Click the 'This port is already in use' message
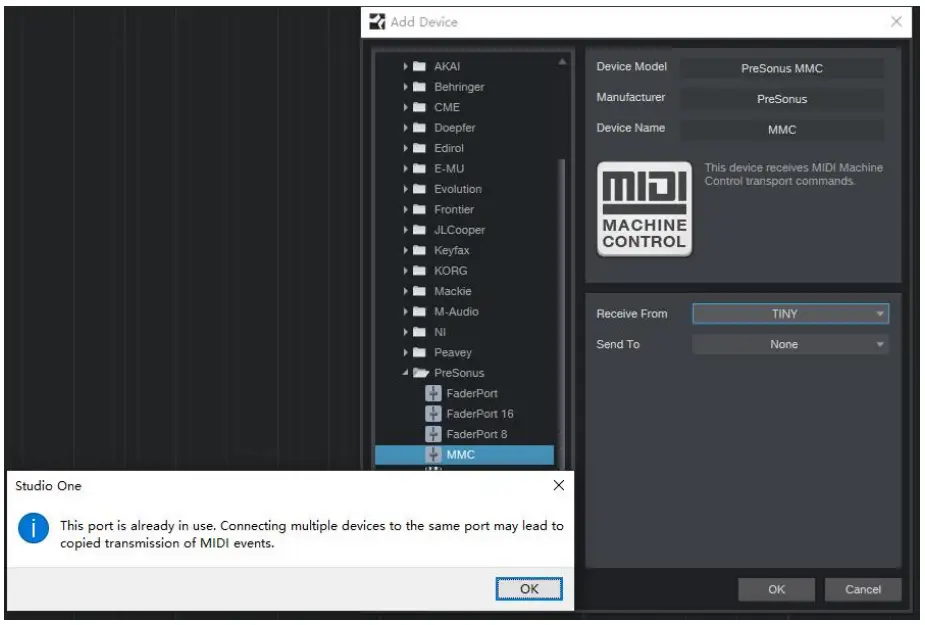Viewport: 925px width, 625px height. click(x=311, y=534)
